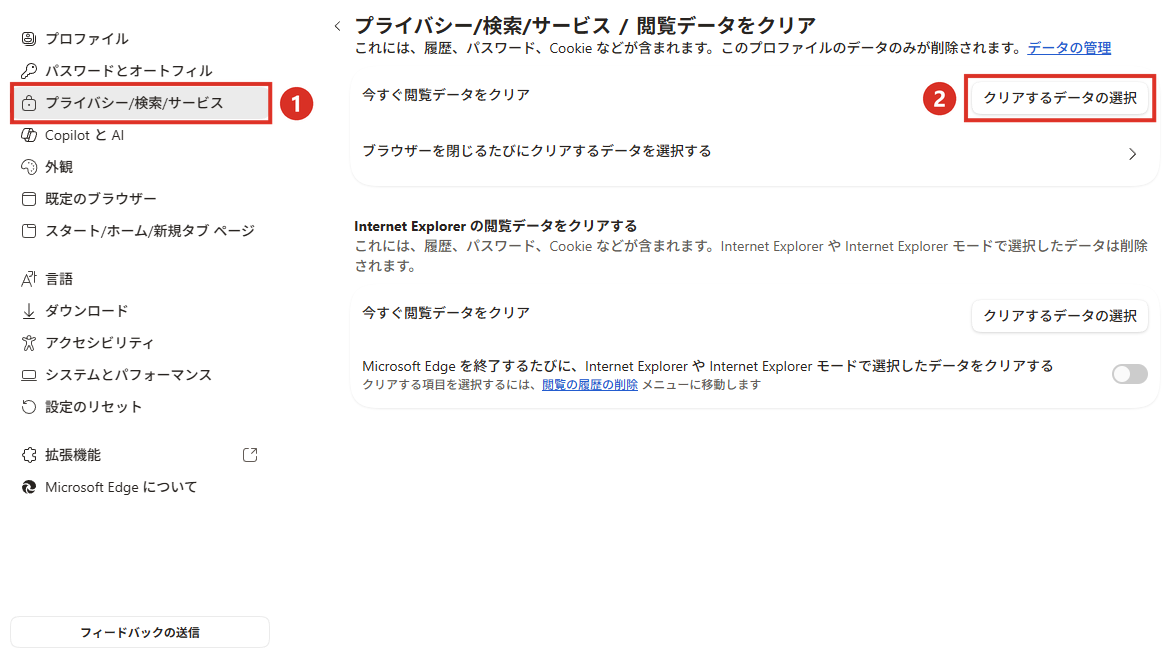Click the 言語 language icon
Viewport: 1170px width, 665px height.
click(29, 279)
